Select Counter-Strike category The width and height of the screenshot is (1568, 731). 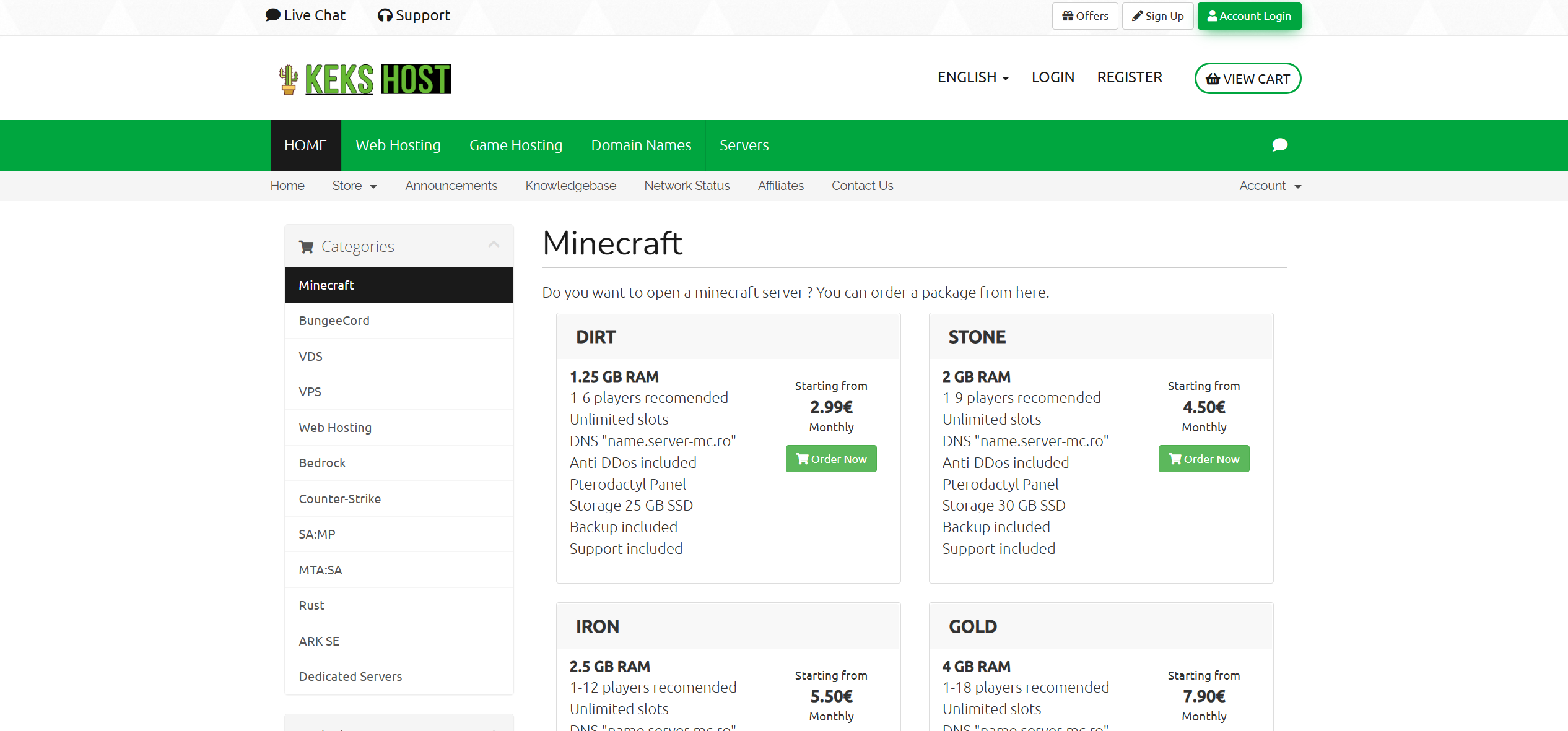[x=399, y=499]
